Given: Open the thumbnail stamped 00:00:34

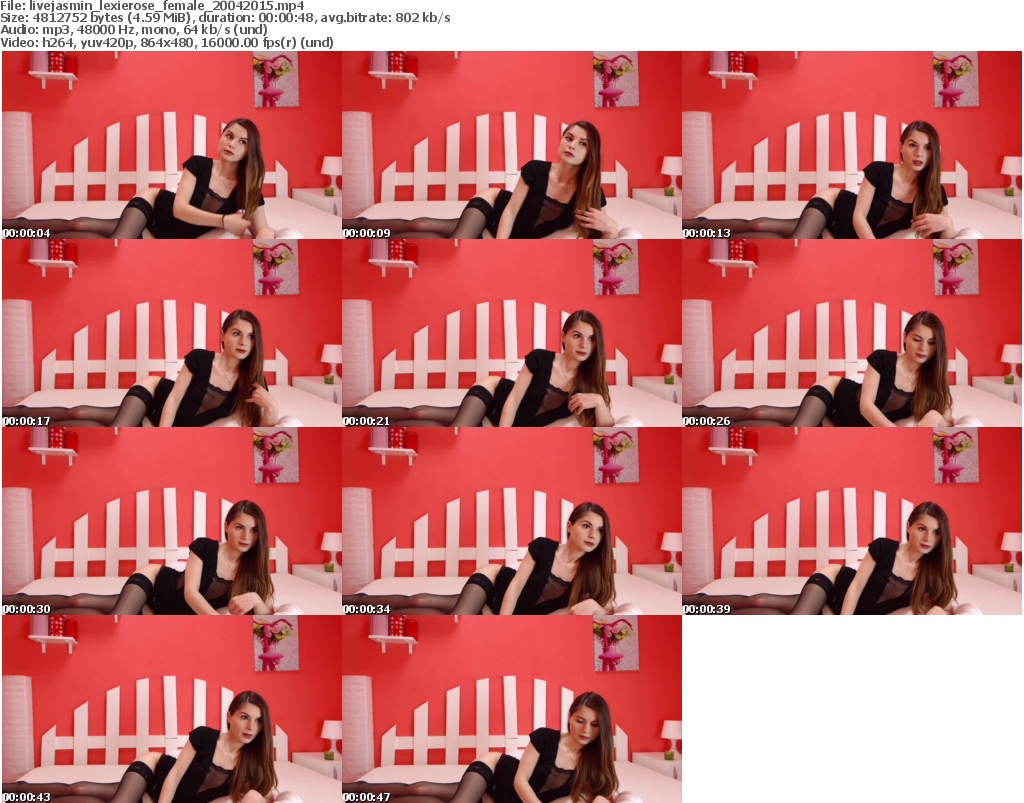Looking at the screenshot, I should pyautogui.click(x=512, y=521).
